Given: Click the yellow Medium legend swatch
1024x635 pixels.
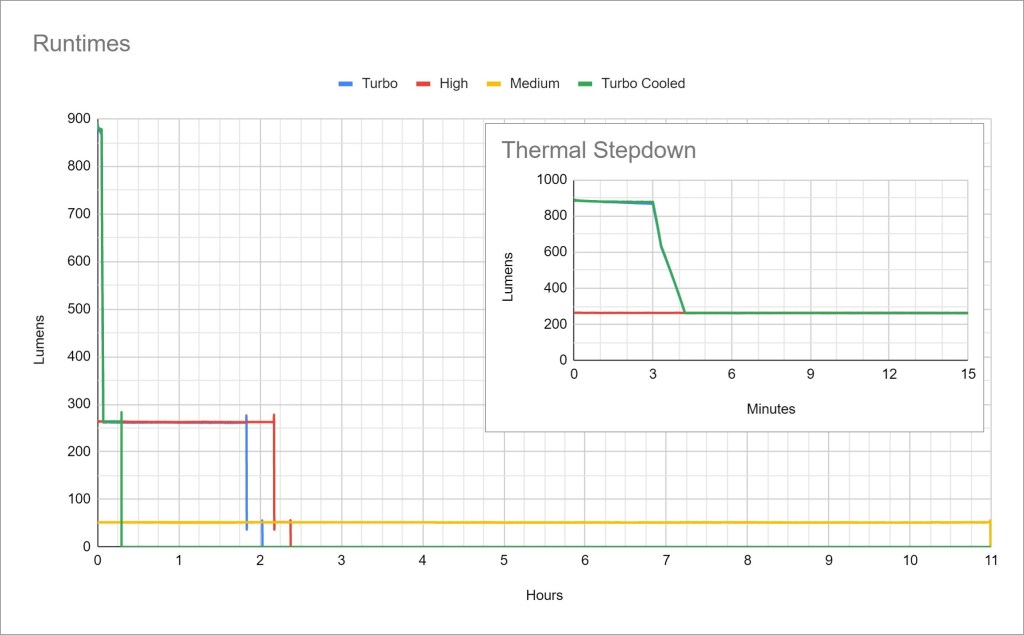Looking at the screenshot, I should [x=493, y=84].
